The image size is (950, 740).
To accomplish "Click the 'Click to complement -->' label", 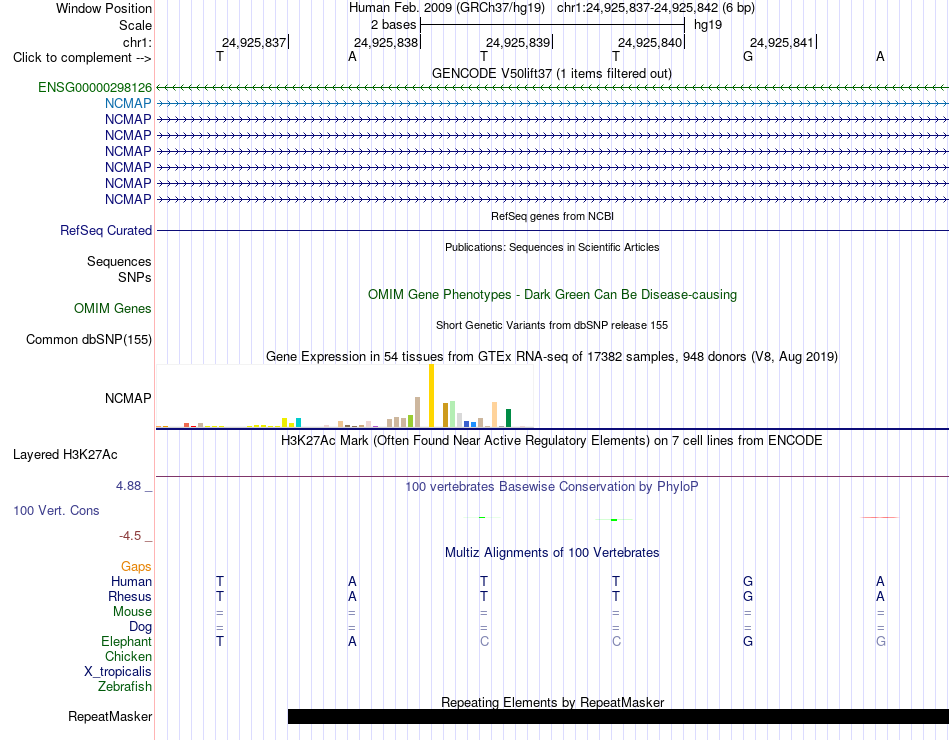I will (82, 58).
